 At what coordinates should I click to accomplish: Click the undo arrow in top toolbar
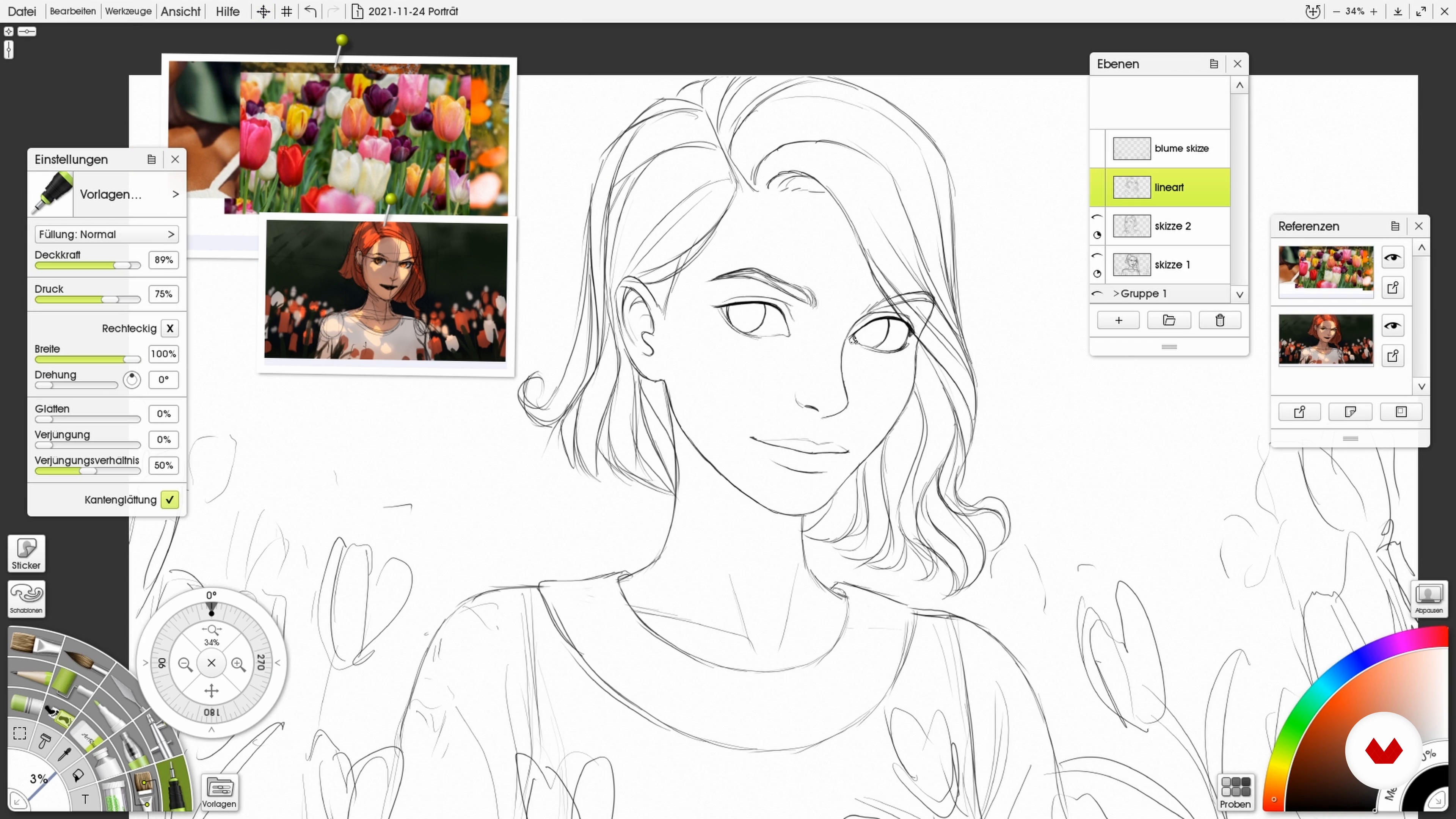pyautogui.click(x=310, y=11)
